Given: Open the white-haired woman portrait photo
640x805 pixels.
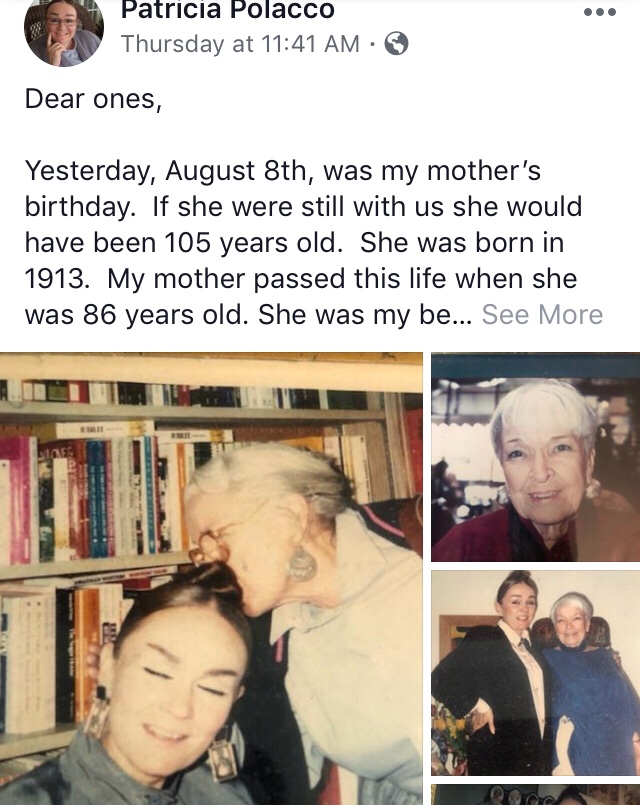Looking at the screenshot, I should point(535,457).
